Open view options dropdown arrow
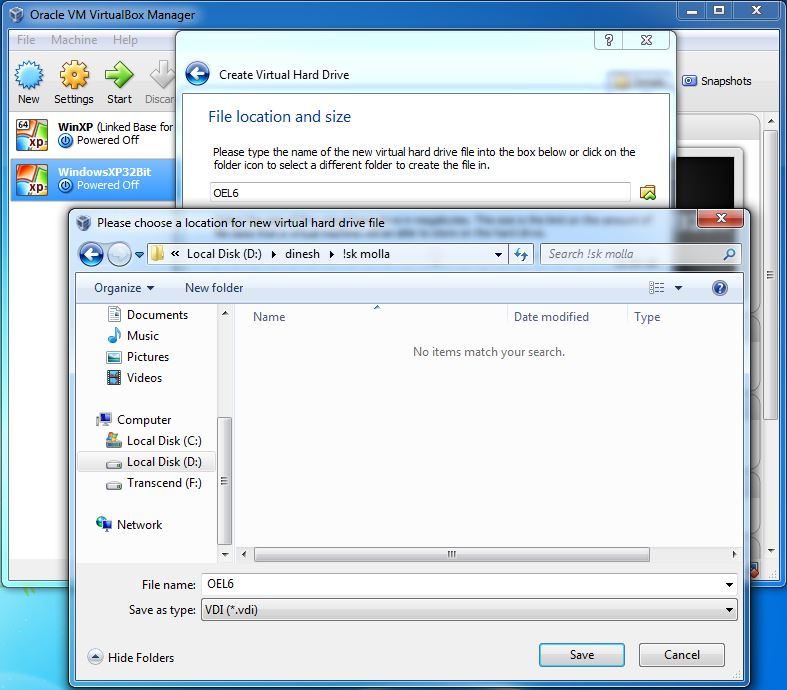This screenshot has width=787, height=690. [x=679, y=288]
